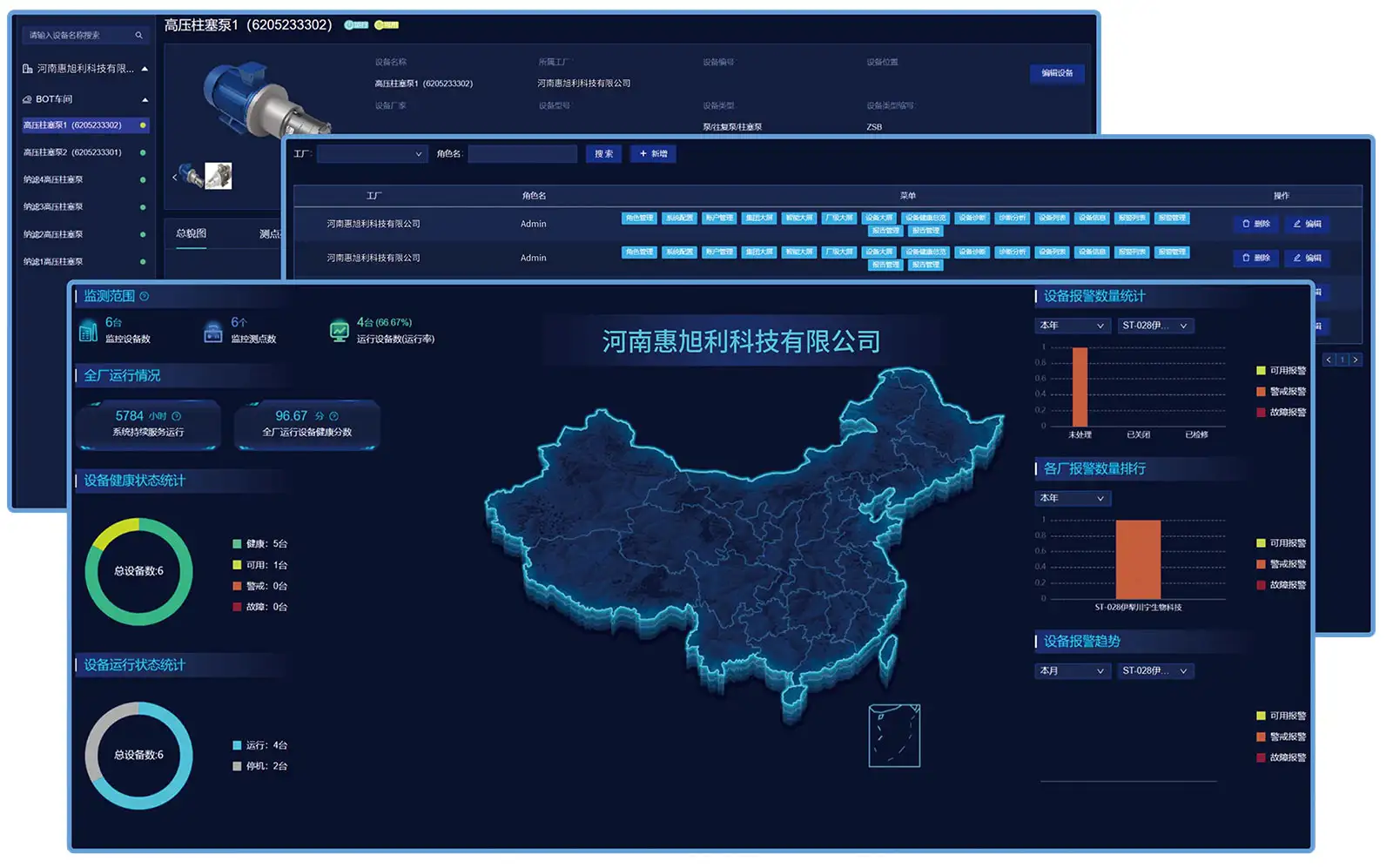Screen dimensions: 1393x868
Task: Click the help icon next to 监测范围
Action: pyautogui.click(x=145, y=296)
